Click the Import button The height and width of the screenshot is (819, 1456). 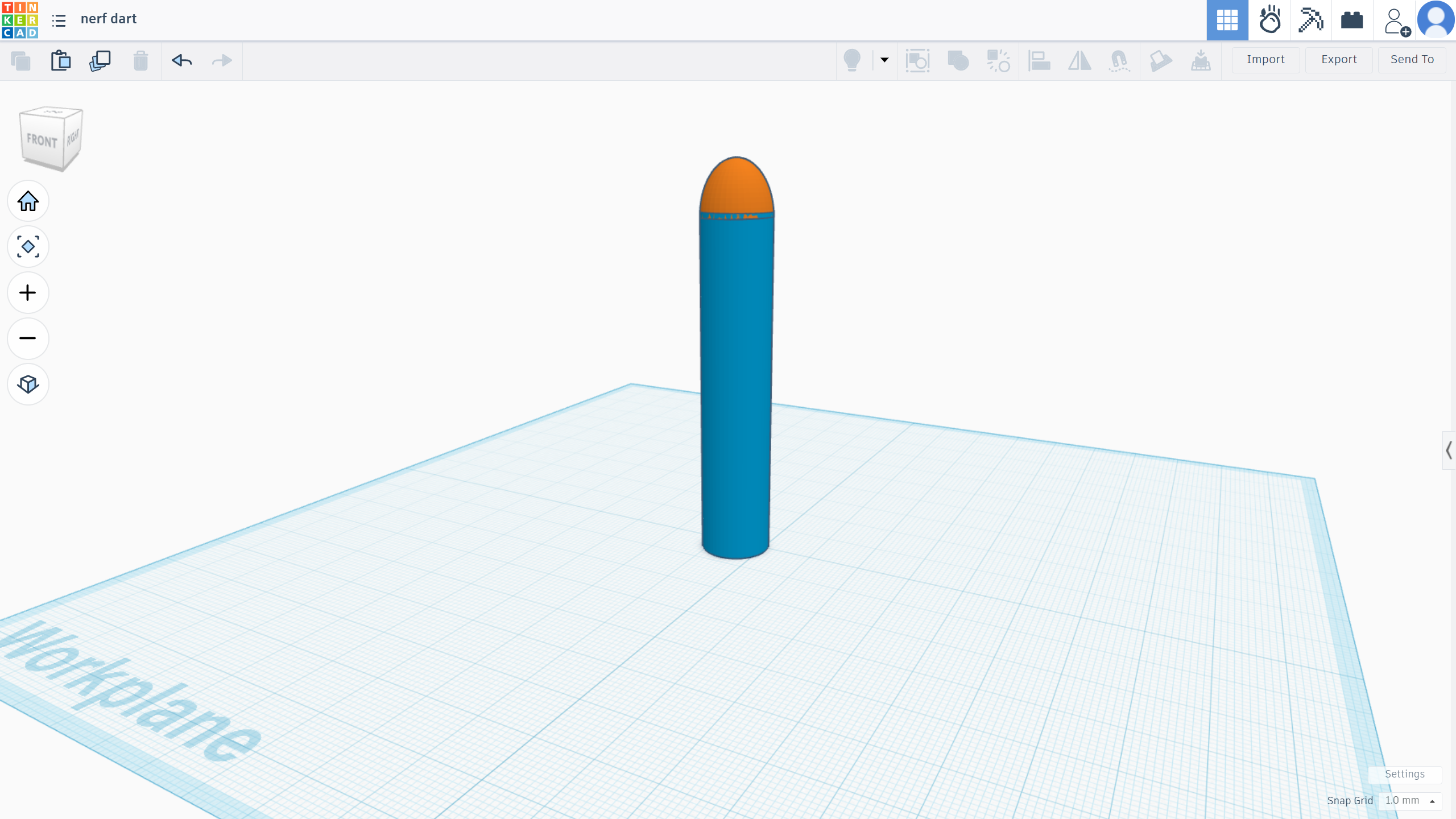(1265, 60)
